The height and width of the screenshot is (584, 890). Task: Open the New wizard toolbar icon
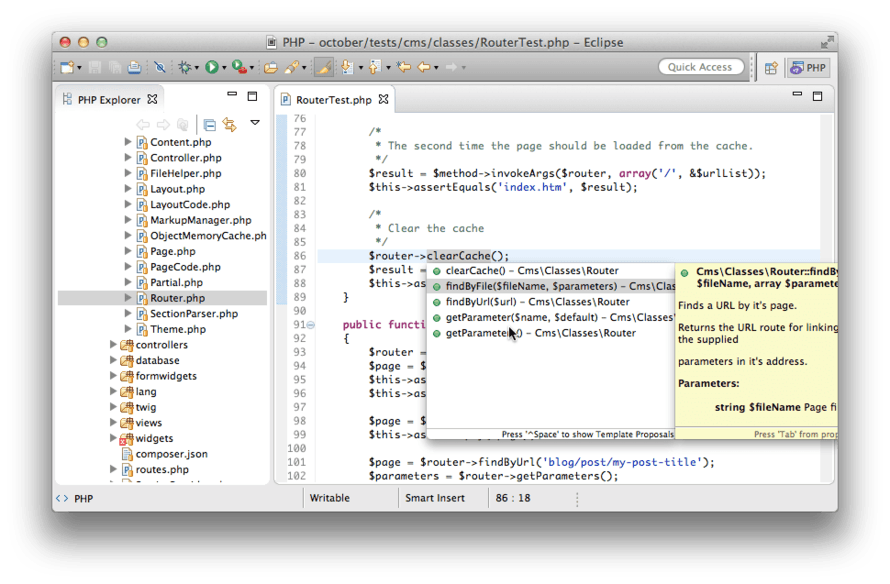click(x=67, y=67)
